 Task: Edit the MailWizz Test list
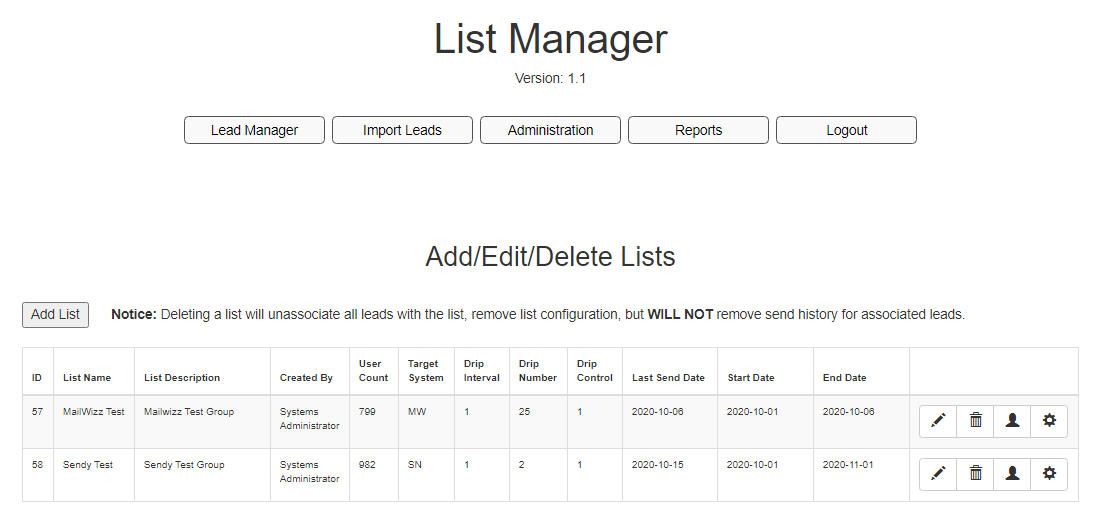(x=938, y=421)
